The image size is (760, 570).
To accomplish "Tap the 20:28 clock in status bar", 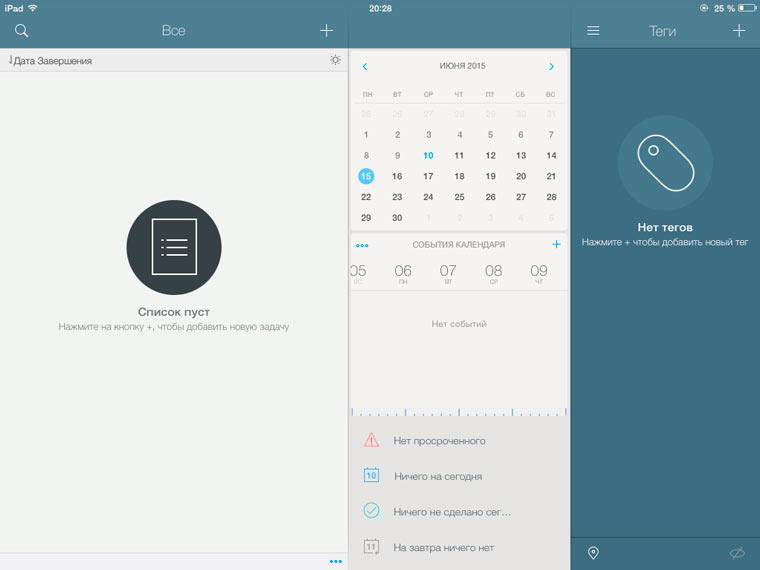I will 380,8.
